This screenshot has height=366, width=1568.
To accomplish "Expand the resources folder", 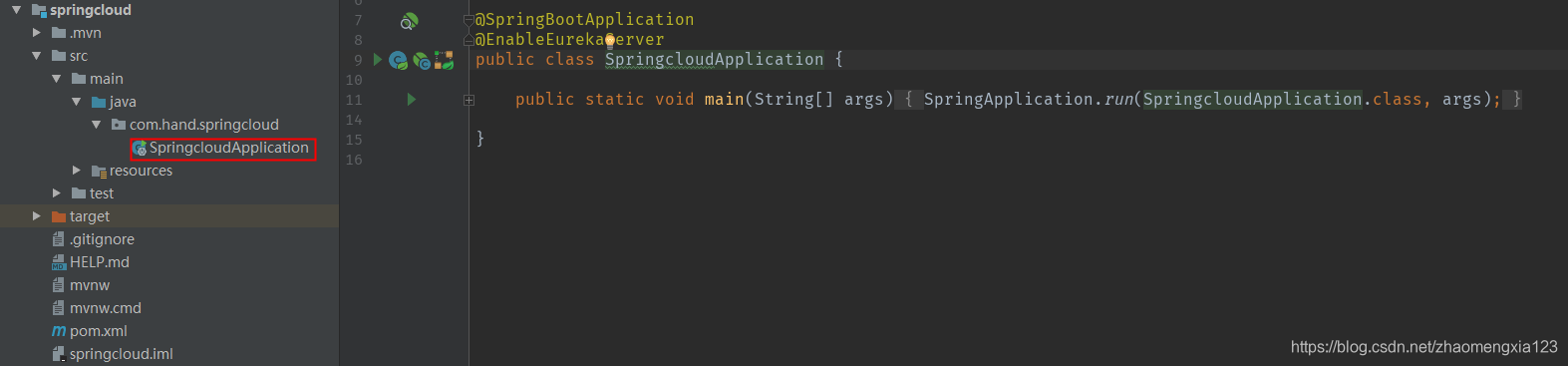I will [77, 171].
